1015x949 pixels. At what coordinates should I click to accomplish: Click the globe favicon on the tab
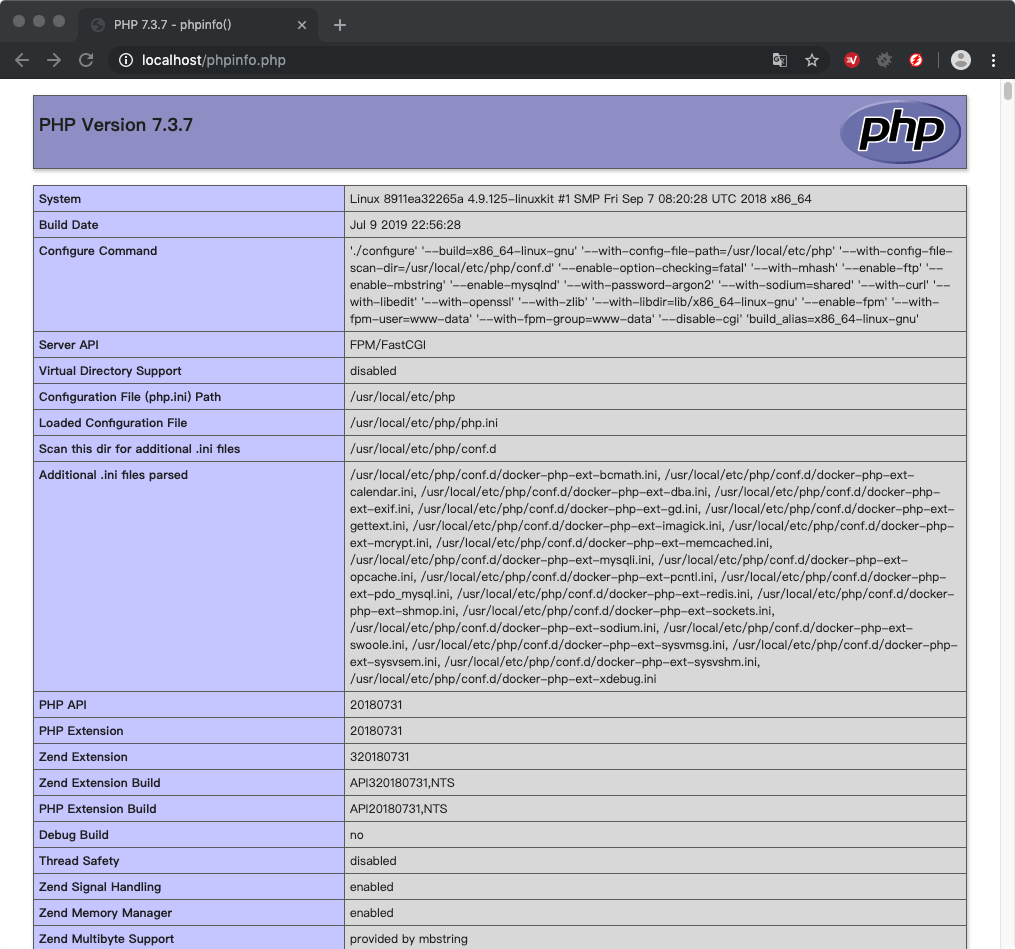[x=95, y=24]
